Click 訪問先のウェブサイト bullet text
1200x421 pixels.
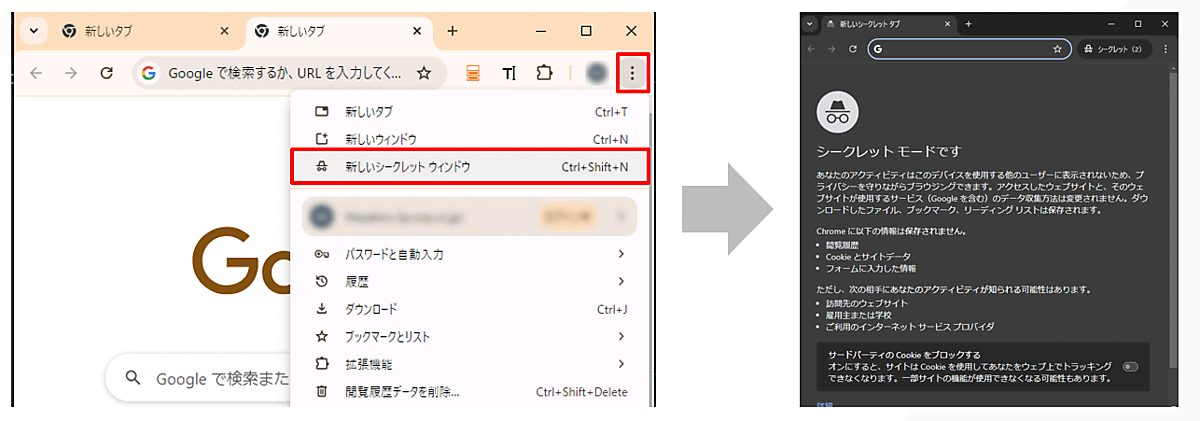867,302
